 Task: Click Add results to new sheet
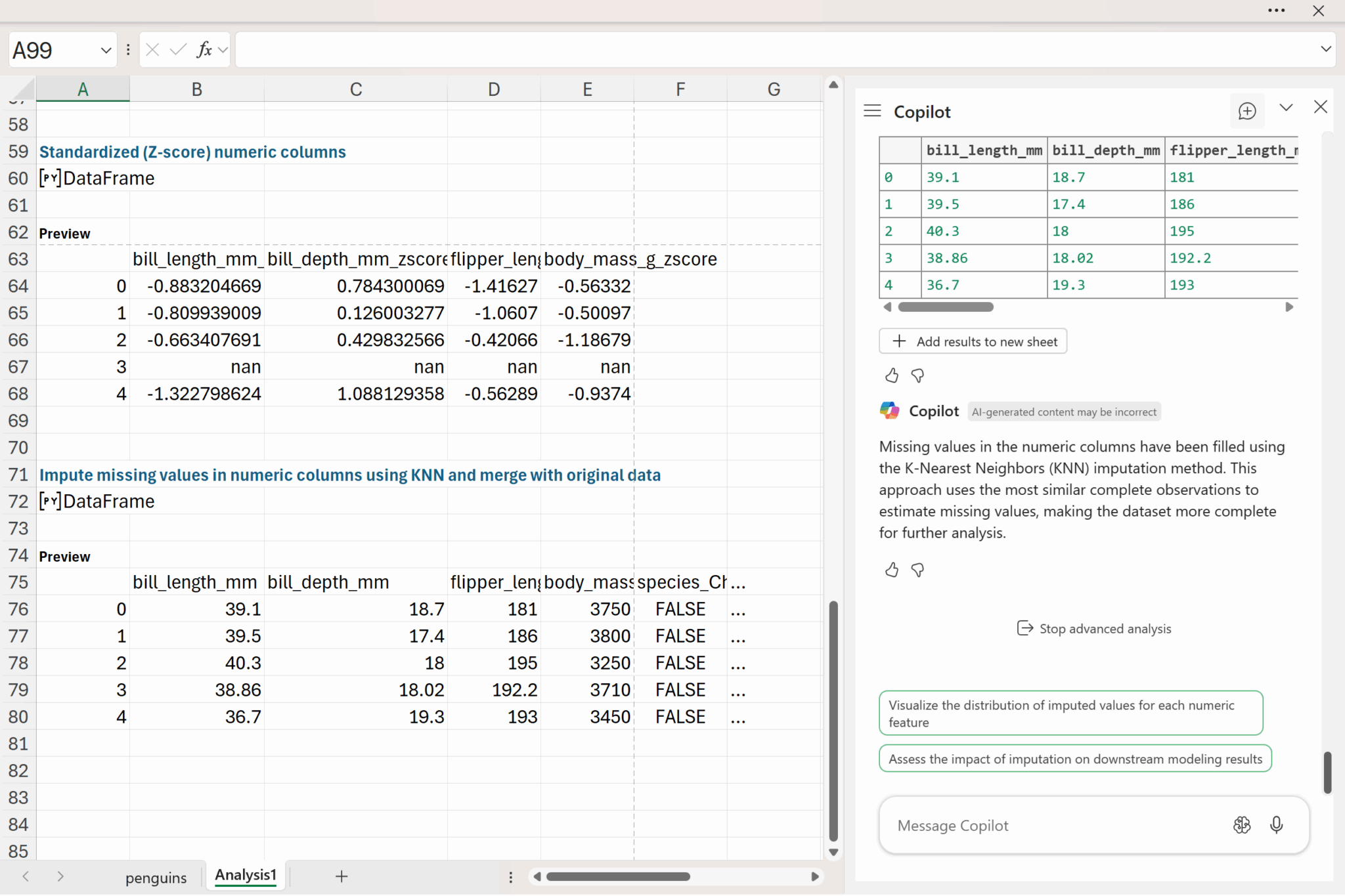click(x=973, y=341)
